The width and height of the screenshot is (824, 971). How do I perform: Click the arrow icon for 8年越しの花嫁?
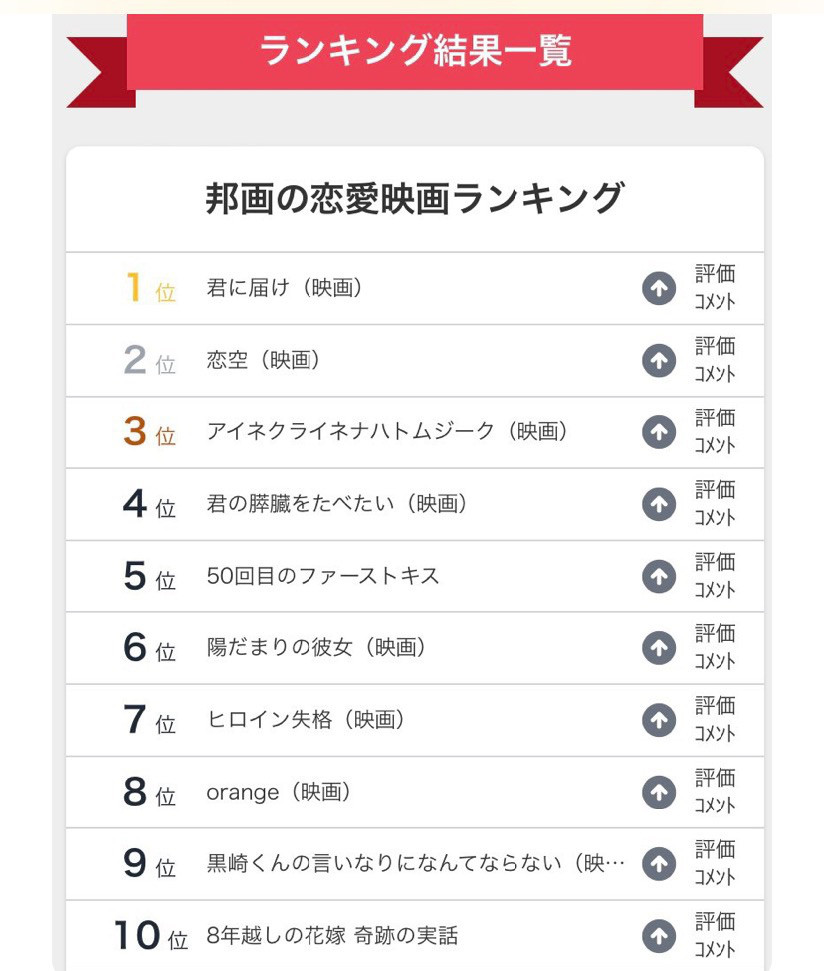tap(658, 936)
